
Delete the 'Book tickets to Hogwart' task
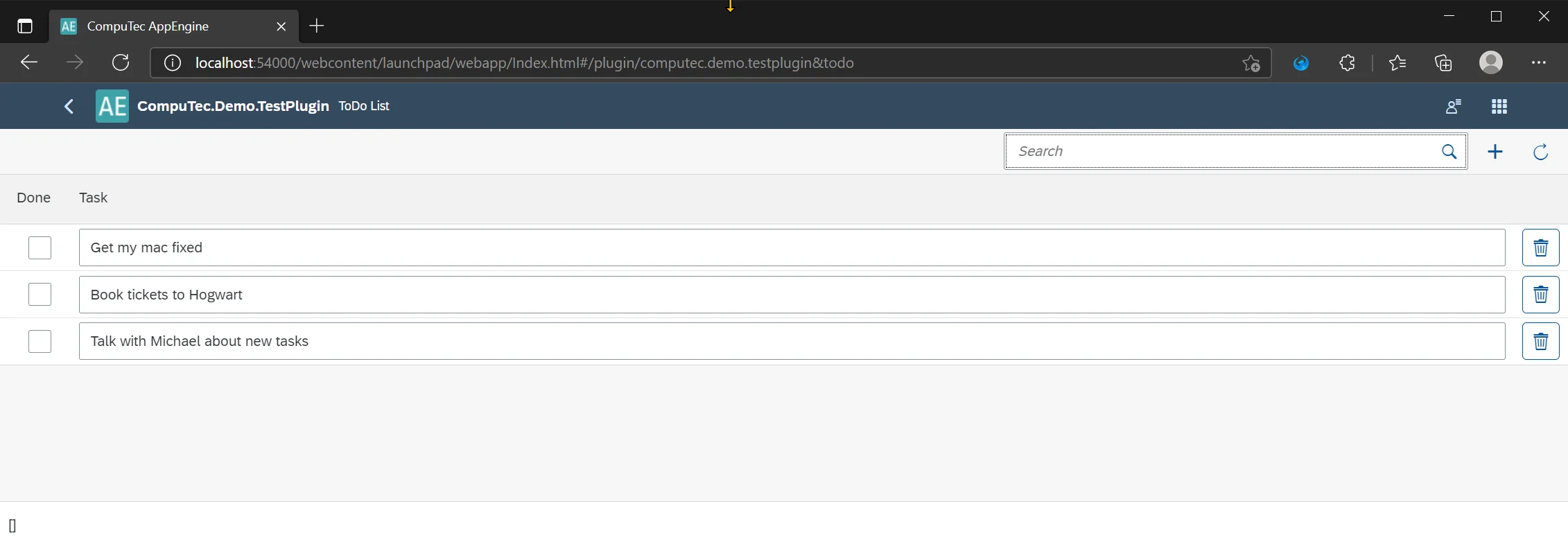1540,295
